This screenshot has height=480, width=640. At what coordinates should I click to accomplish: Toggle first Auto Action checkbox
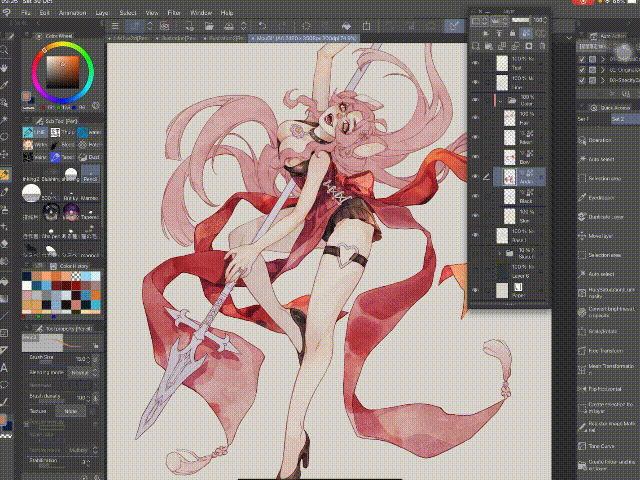coord(582,59)
